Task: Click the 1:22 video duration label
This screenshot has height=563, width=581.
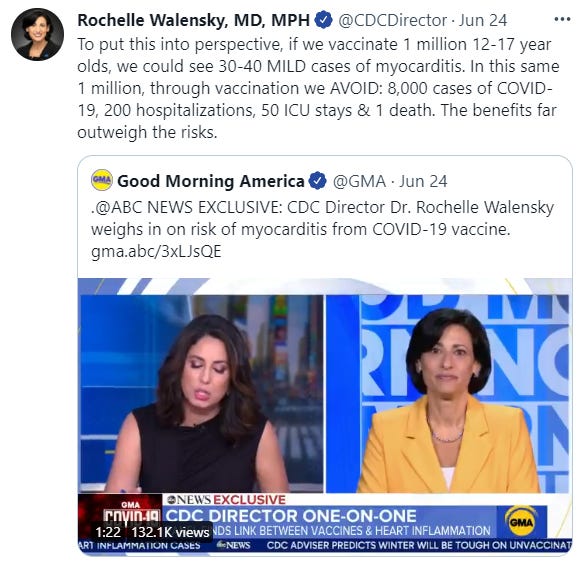Action: pos(108,532)
